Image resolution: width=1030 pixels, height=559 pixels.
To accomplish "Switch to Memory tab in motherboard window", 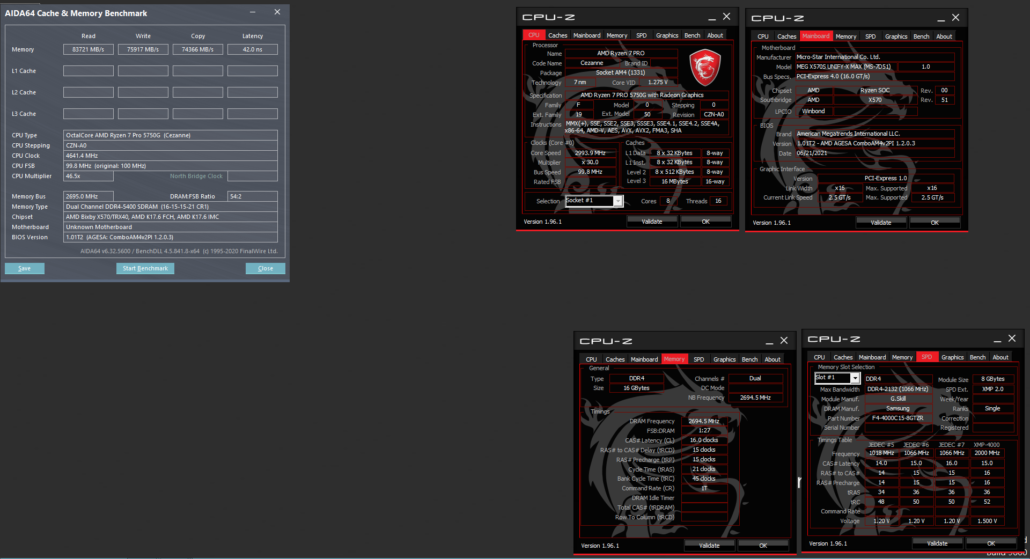I will (846, 37).
